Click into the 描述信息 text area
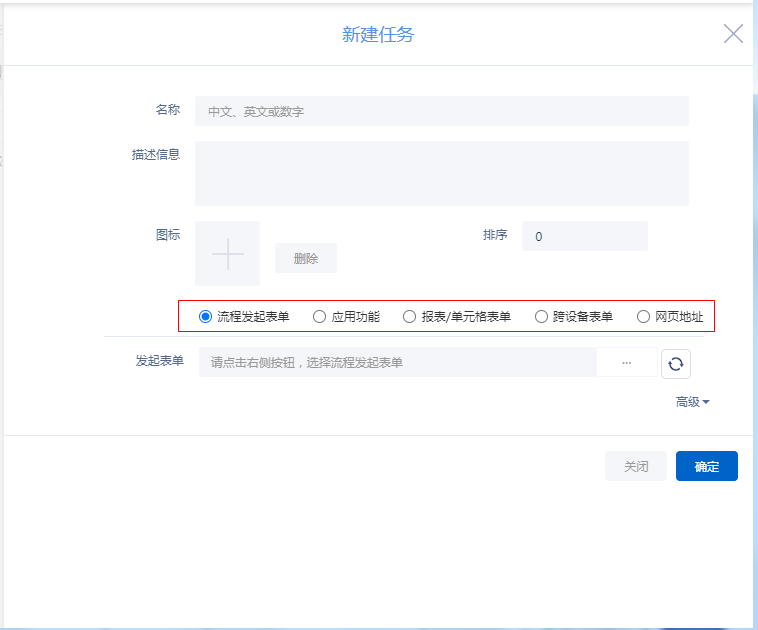This screenshot has width=758, height=630. 441,173
